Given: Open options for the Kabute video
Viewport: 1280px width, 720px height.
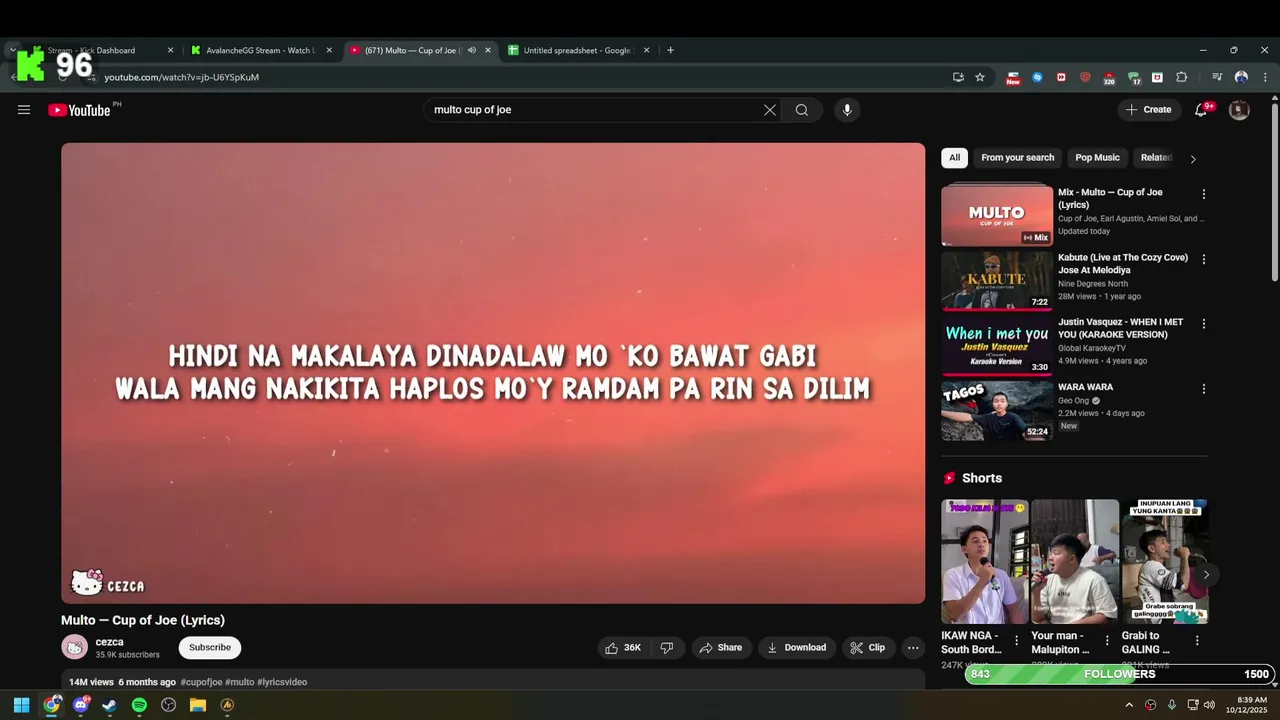Looking at the screenshot, I should [1204, 259].
